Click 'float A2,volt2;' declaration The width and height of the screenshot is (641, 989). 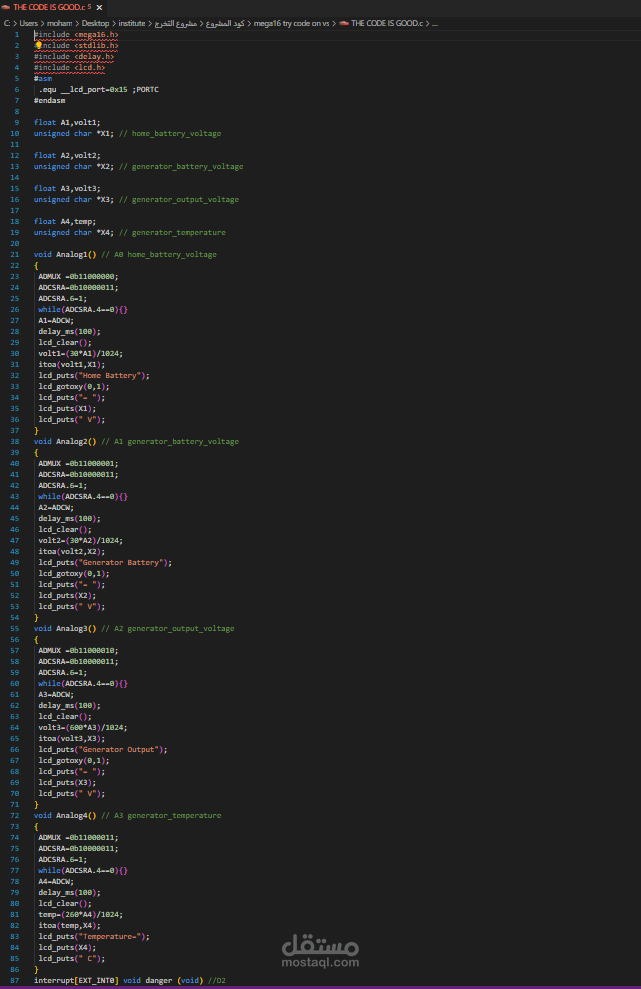click(67, 155)
